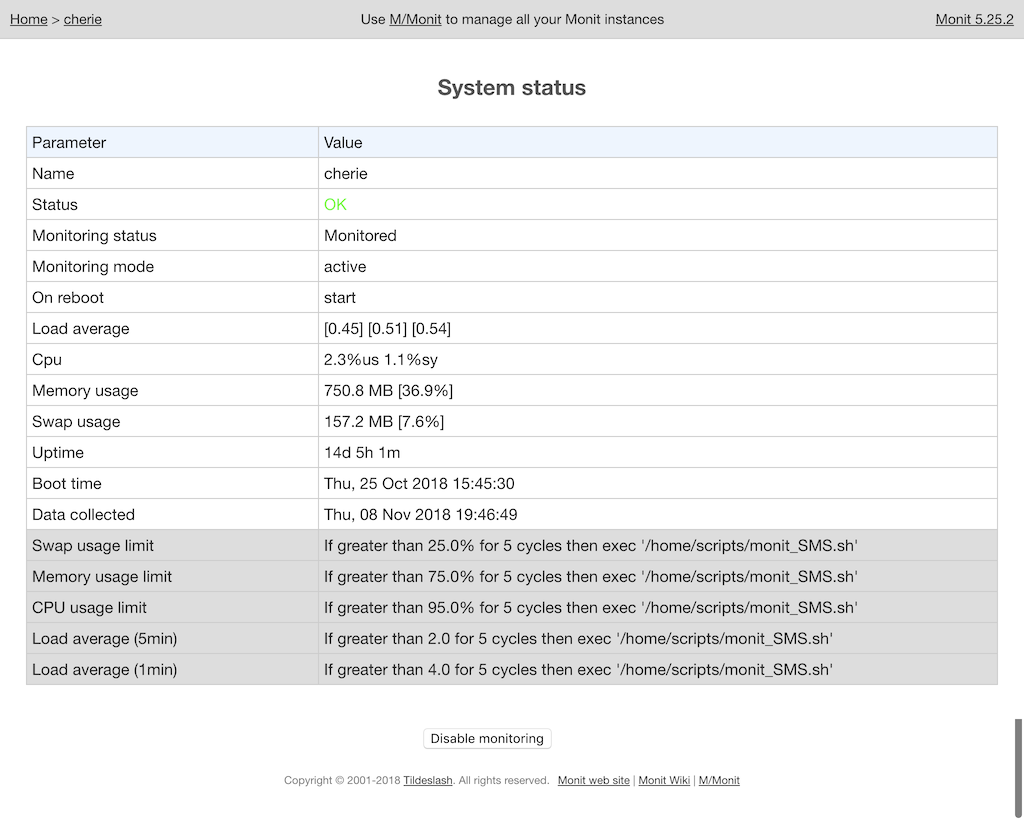Click the Boot time parameter label

click(67, 484)
